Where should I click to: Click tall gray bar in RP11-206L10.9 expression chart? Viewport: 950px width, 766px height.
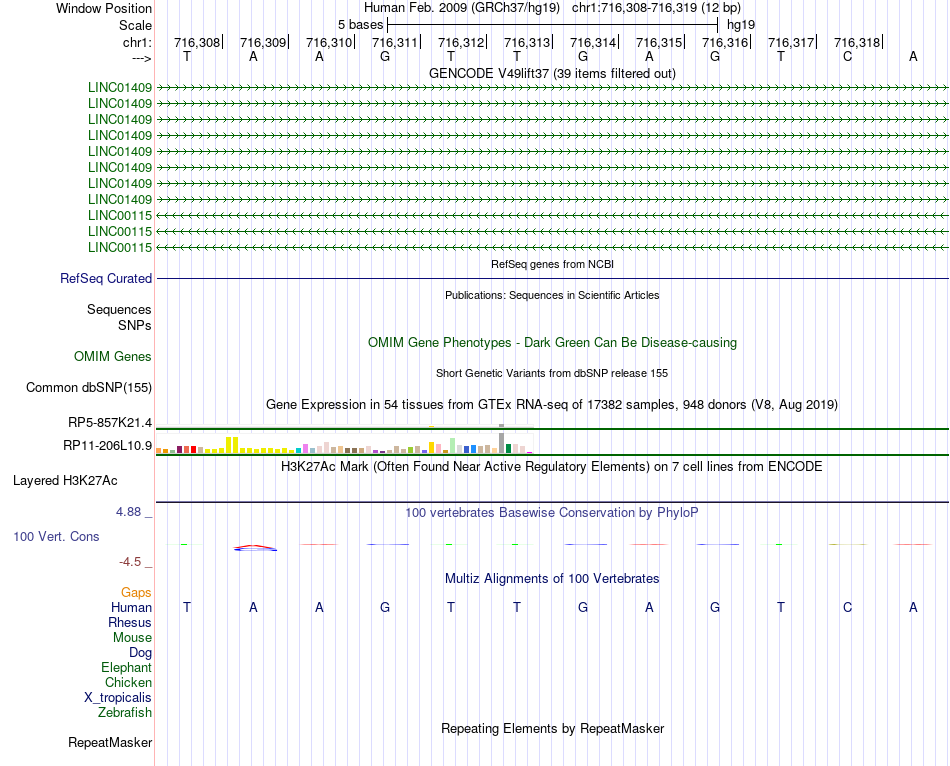point(502,443)
